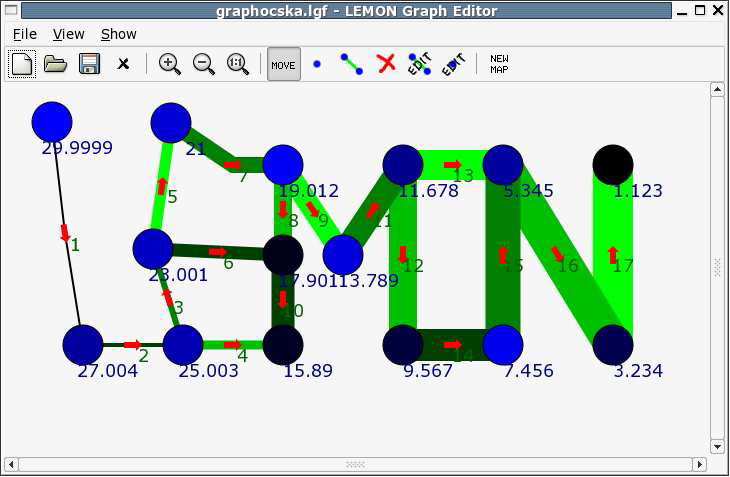The image size is (730, 477).
Task: Open the File menu
Action: click(24, 34)
